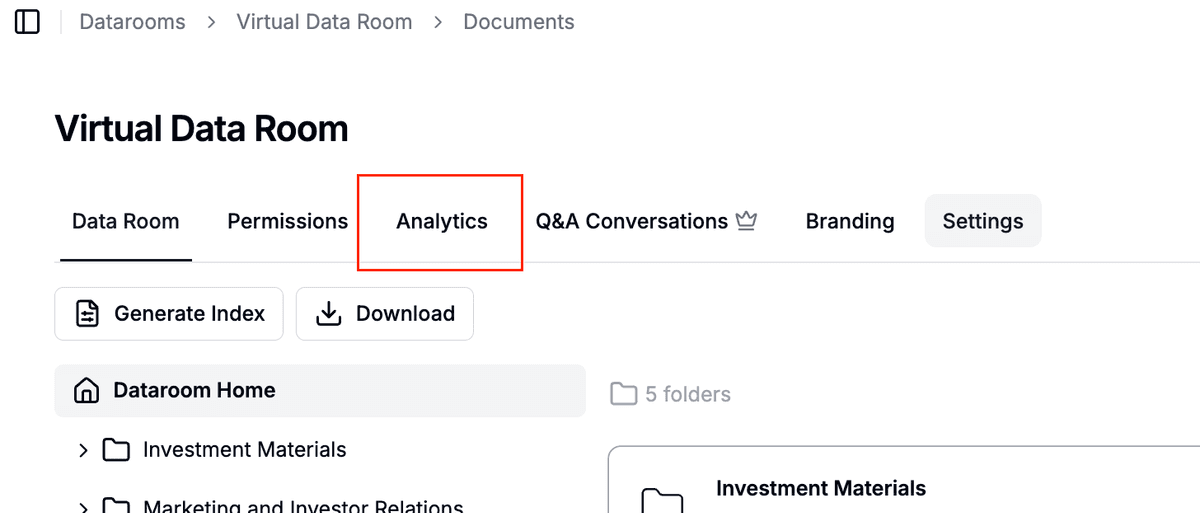Click the document icon in Generate Index
The width and height of the screenshot is (1200, 513).
pyautogui.click(x=88, y=314)
